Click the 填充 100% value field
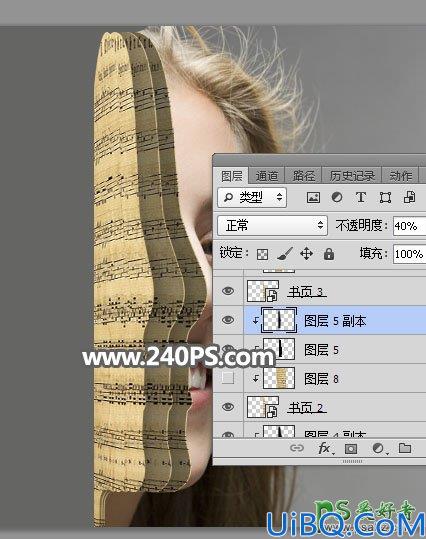 pyautogui.click(x=409, y=254)
